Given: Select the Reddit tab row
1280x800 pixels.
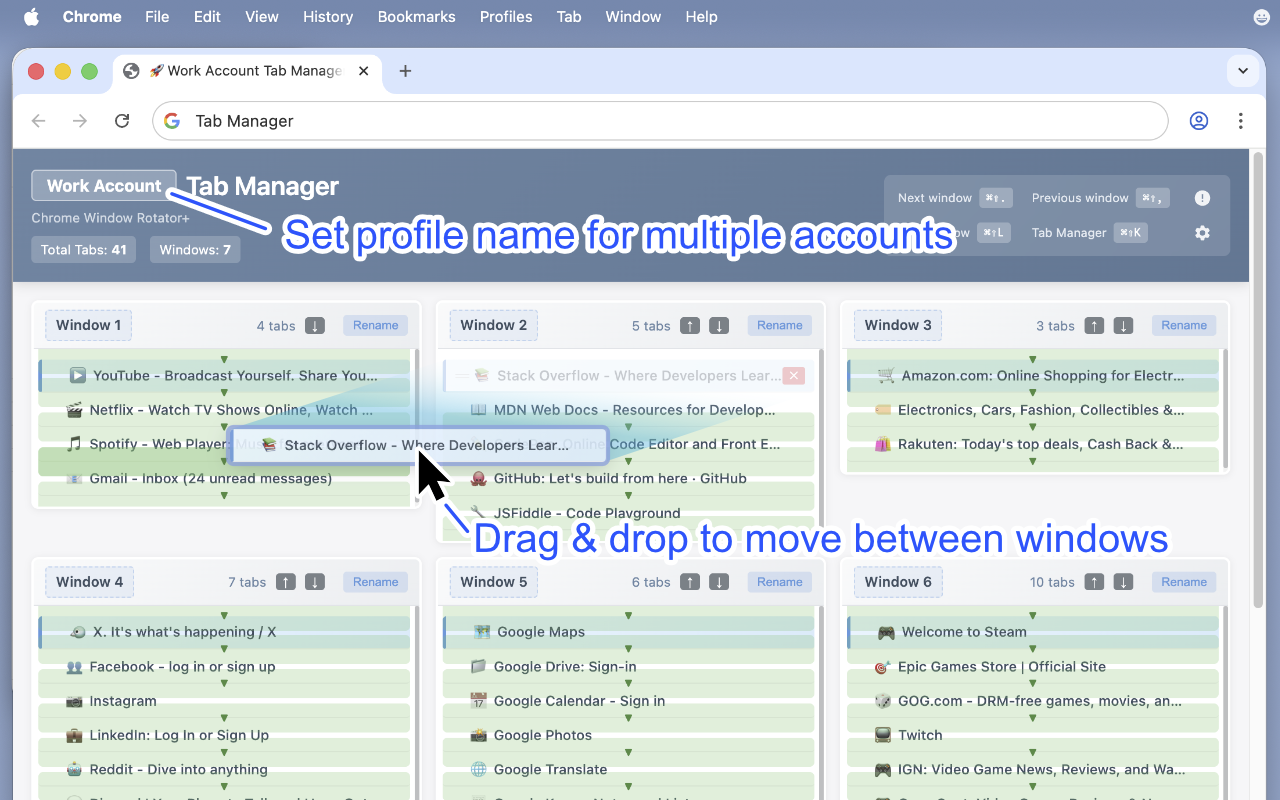Looking at the screenshot, I should 224,769.
